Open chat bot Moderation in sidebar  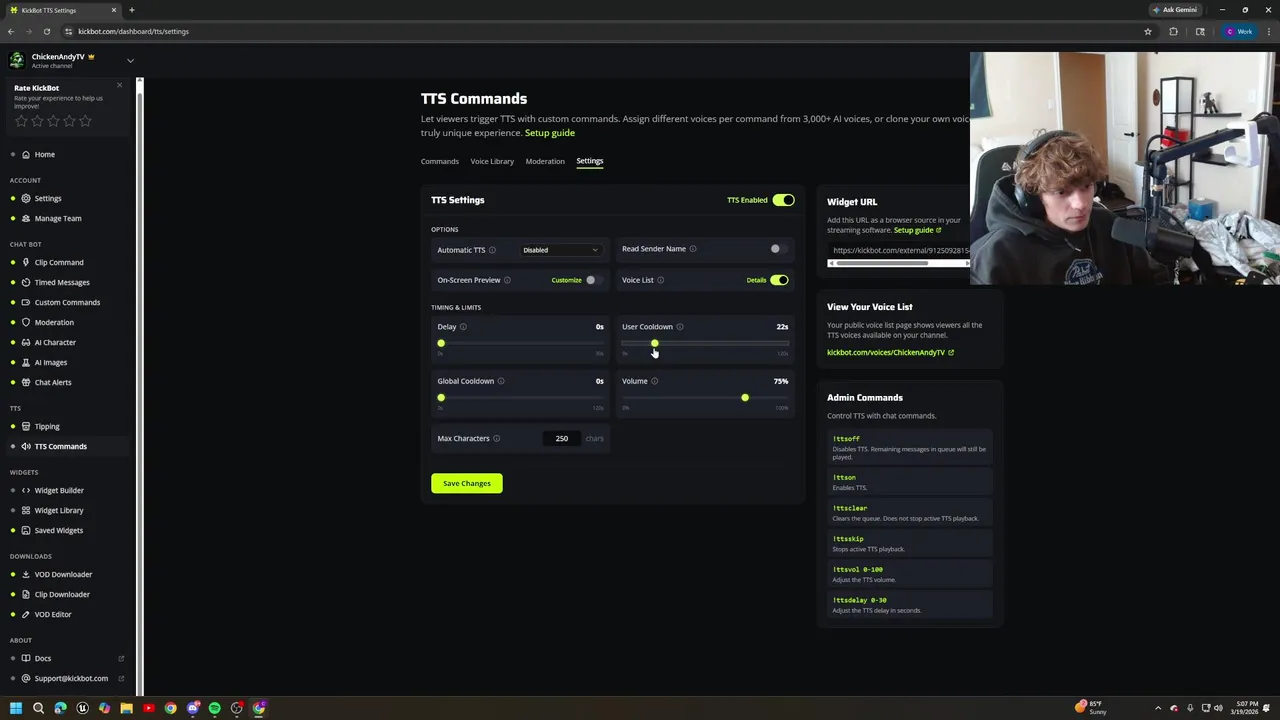tap(54, 322)
